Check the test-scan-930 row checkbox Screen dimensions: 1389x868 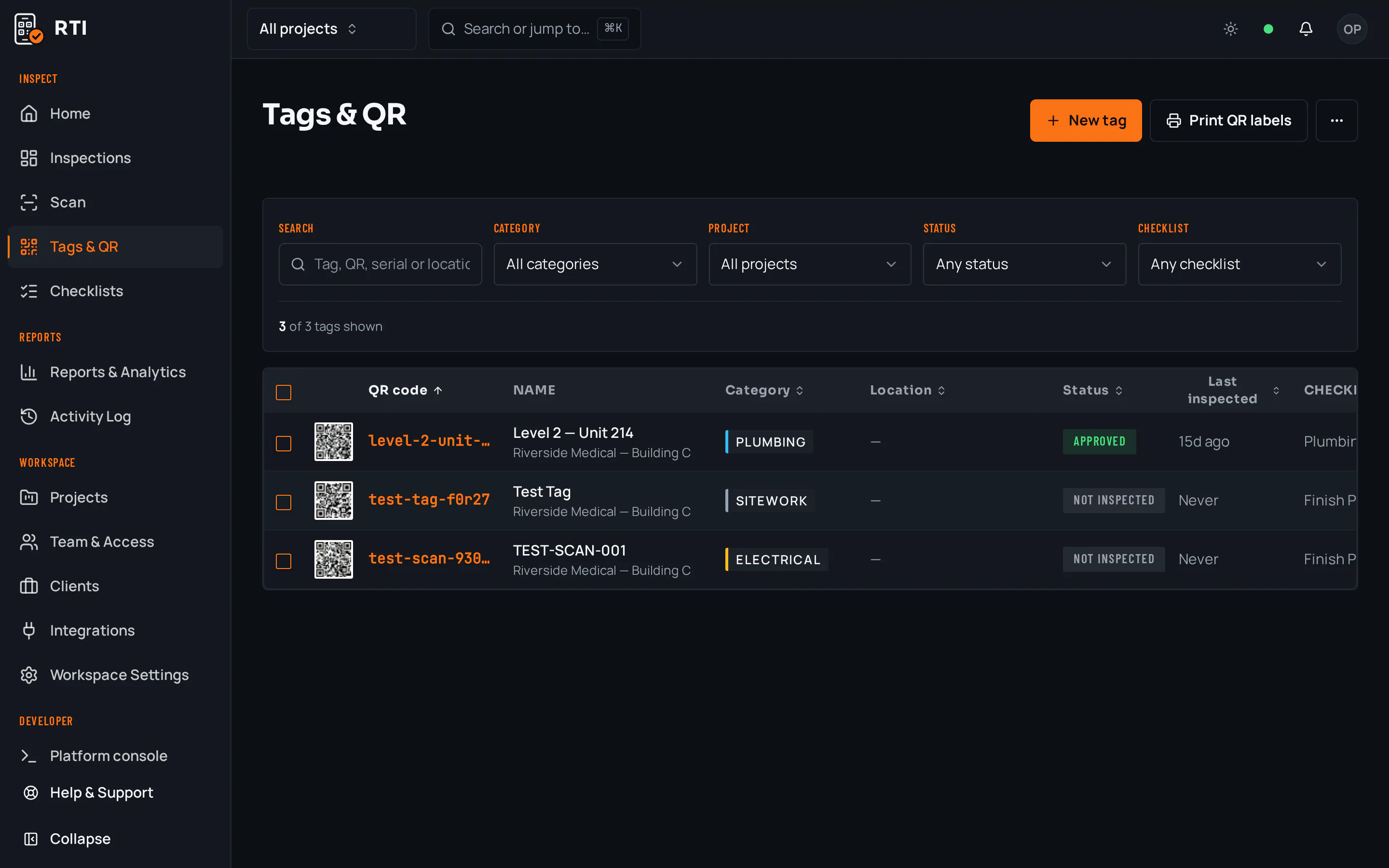pyautogui.click(x=284, y=561)
